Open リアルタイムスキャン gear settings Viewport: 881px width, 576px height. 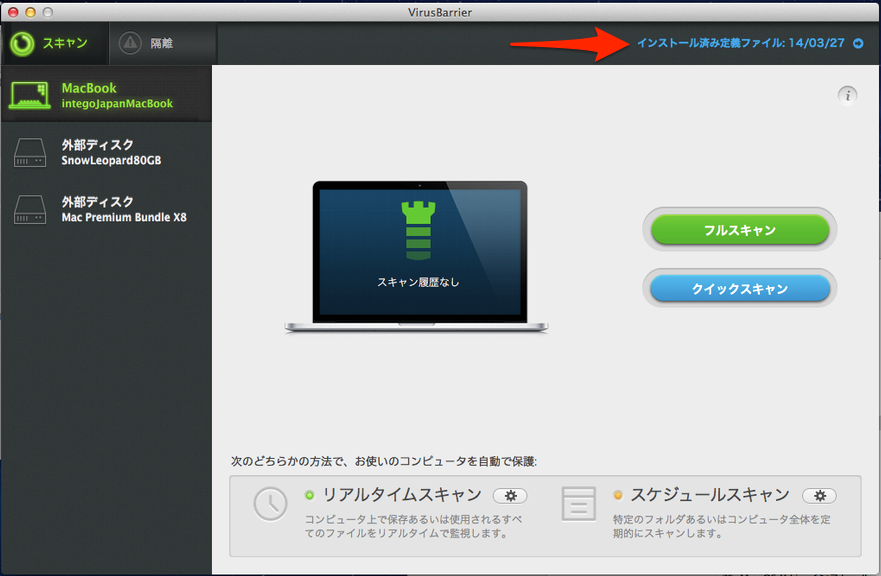point(510,496)
